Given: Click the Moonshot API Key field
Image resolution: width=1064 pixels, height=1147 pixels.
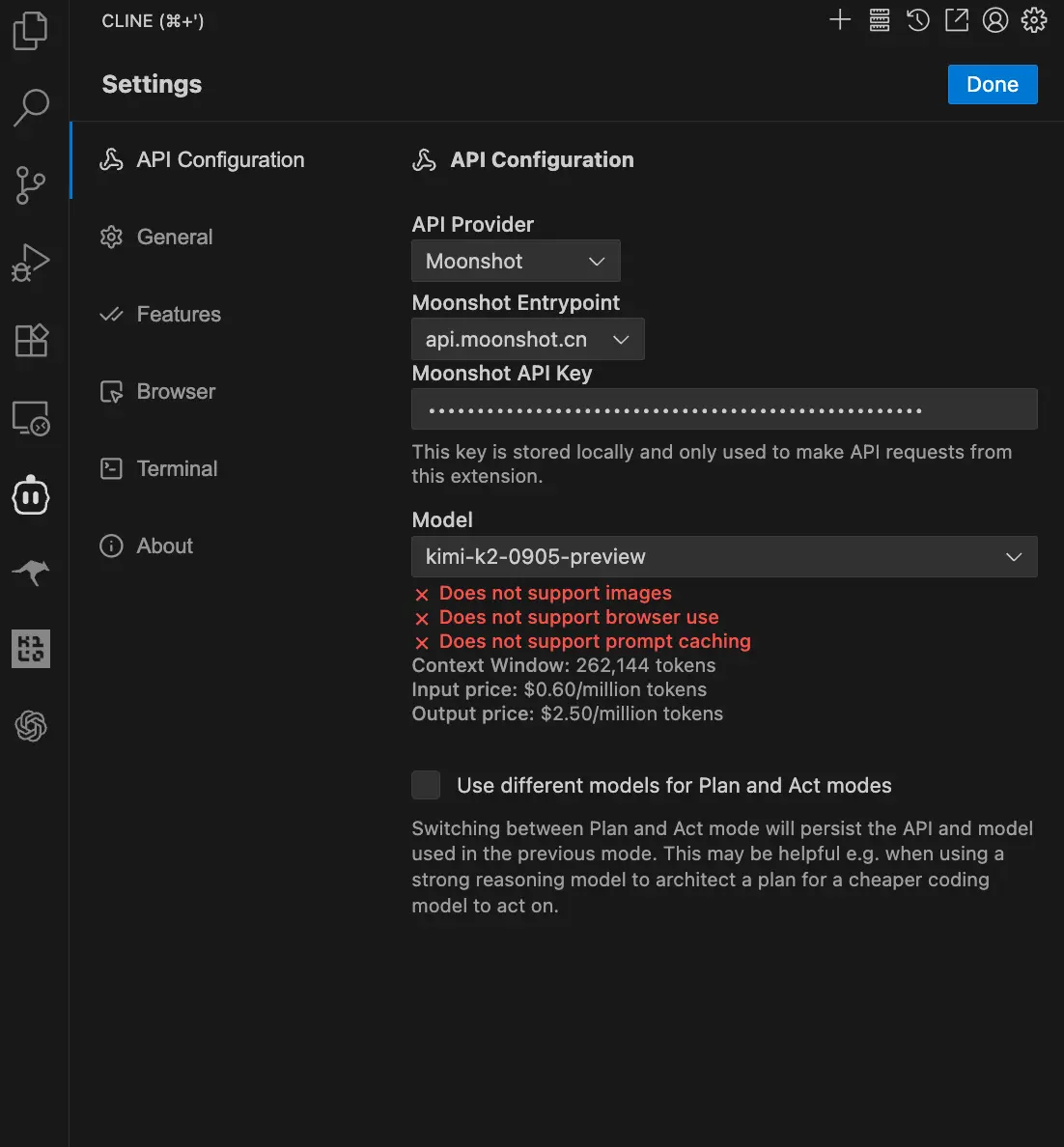Looking at the screenshot, I should [724, 409].
